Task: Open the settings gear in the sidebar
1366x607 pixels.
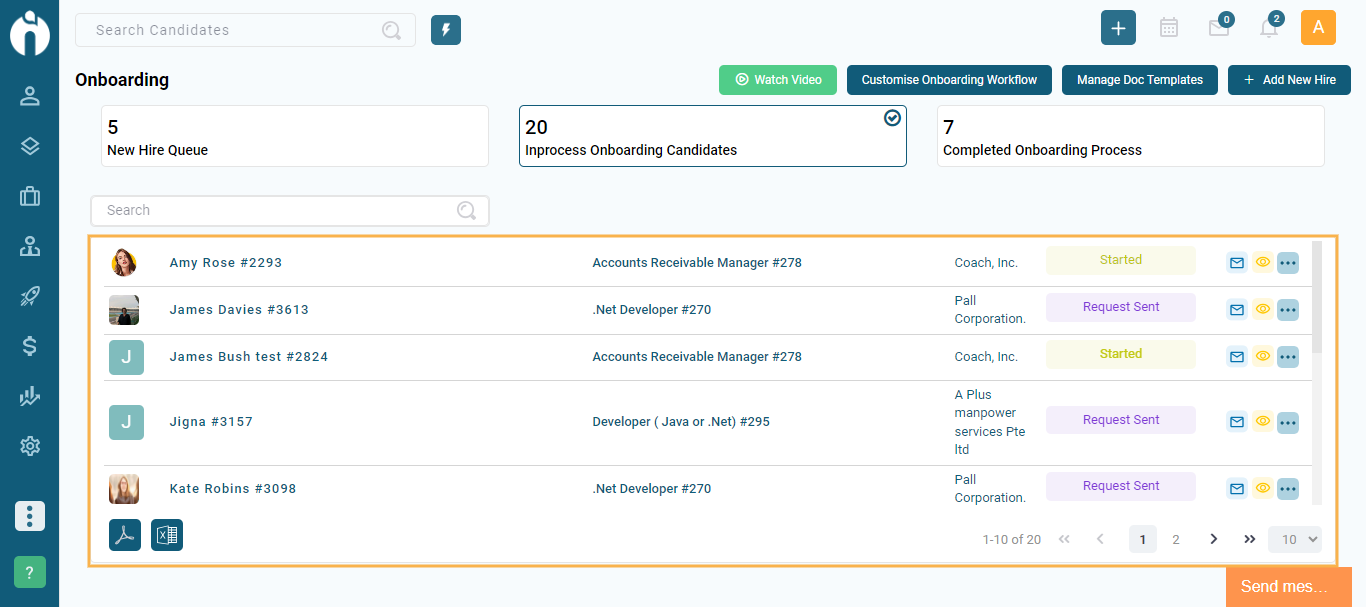Action: click(29, 446)
